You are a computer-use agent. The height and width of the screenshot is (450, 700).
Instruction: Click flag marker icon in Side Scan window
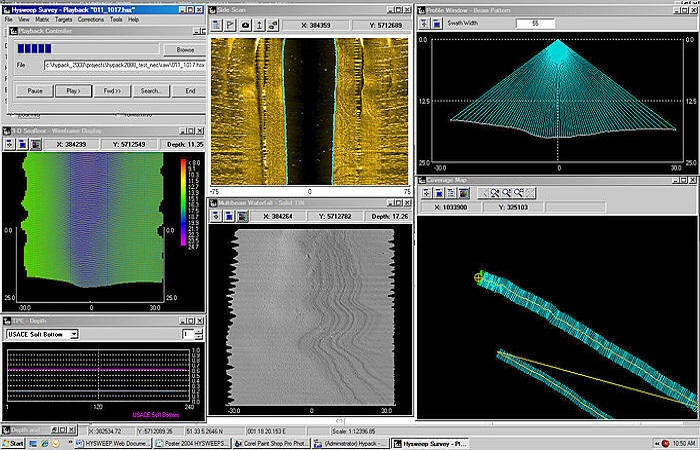pyautogui.click(x=230, y=25)
